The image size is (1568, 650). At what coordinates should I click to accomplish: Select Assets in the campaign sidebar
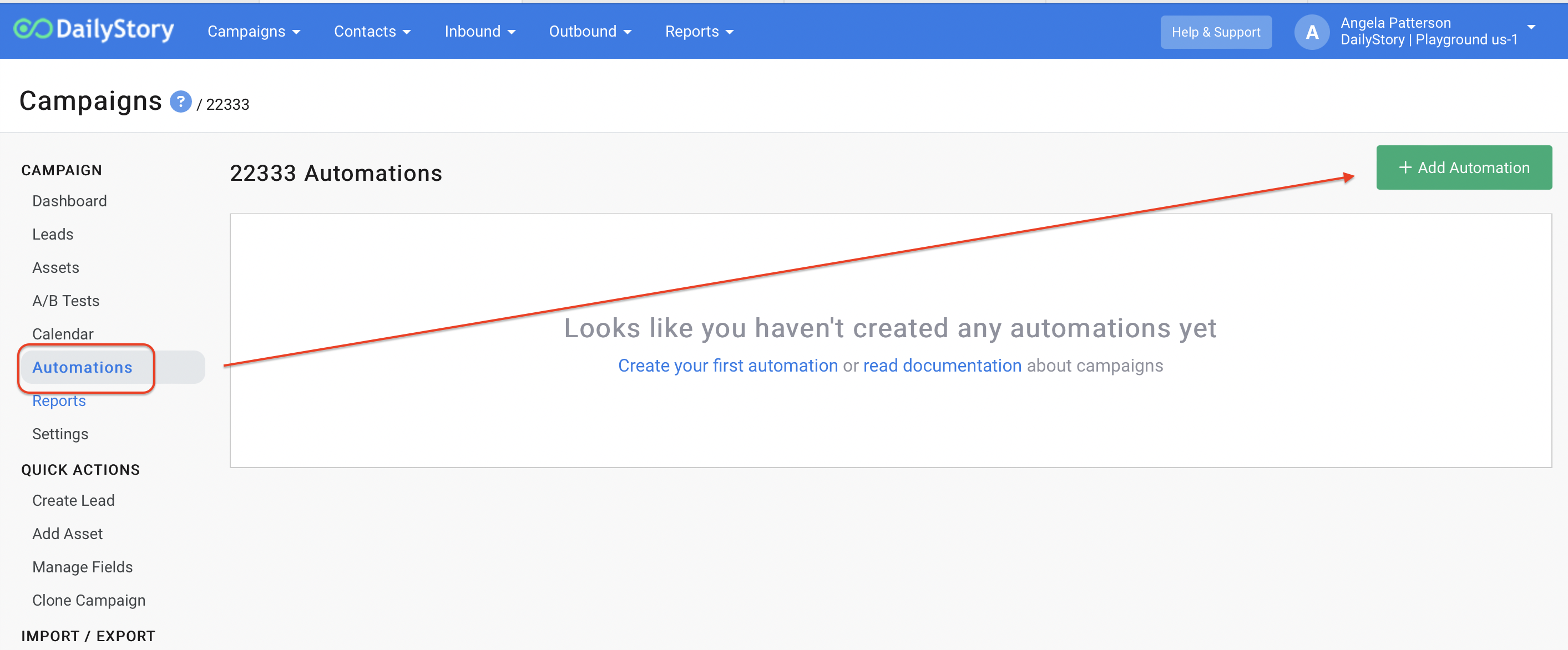click(x=55, y=268)
